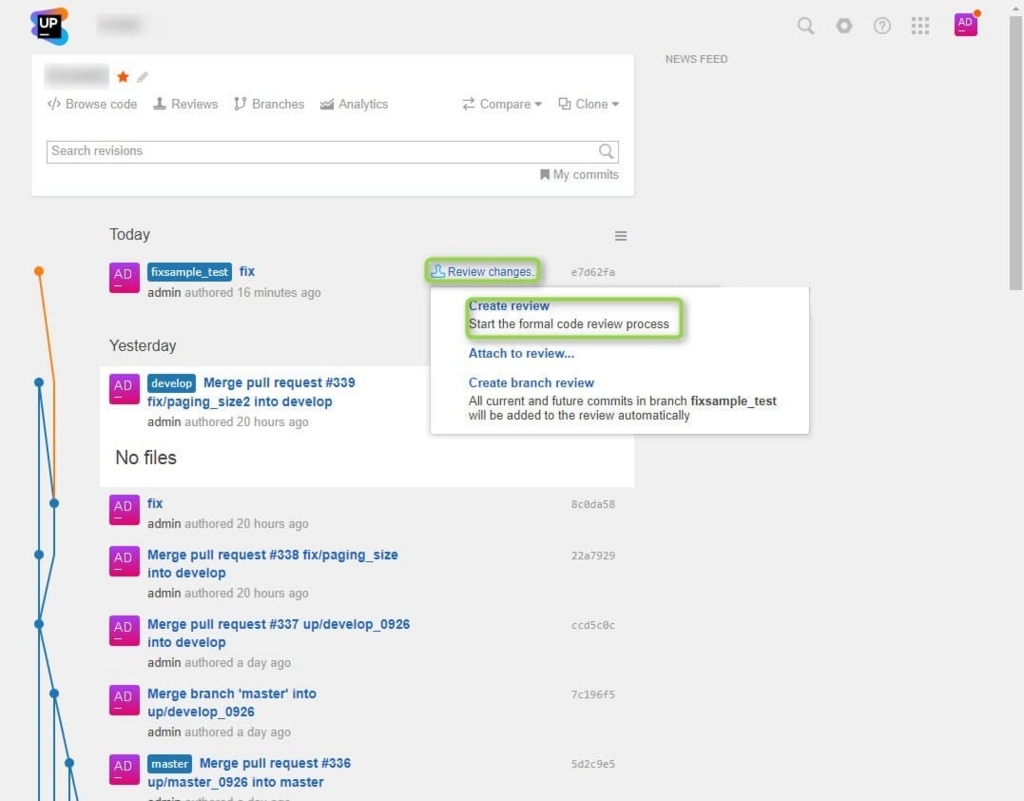Click the Upsource logo icon

(x=49, y=26)
